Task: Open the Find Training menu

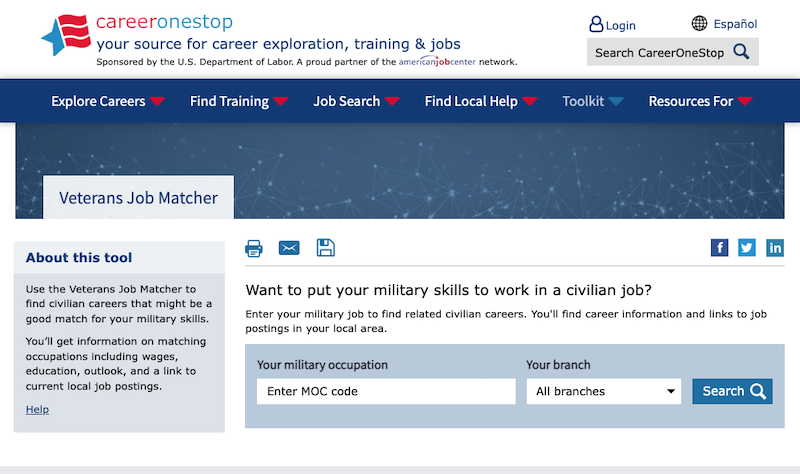Action: point(239,101)
